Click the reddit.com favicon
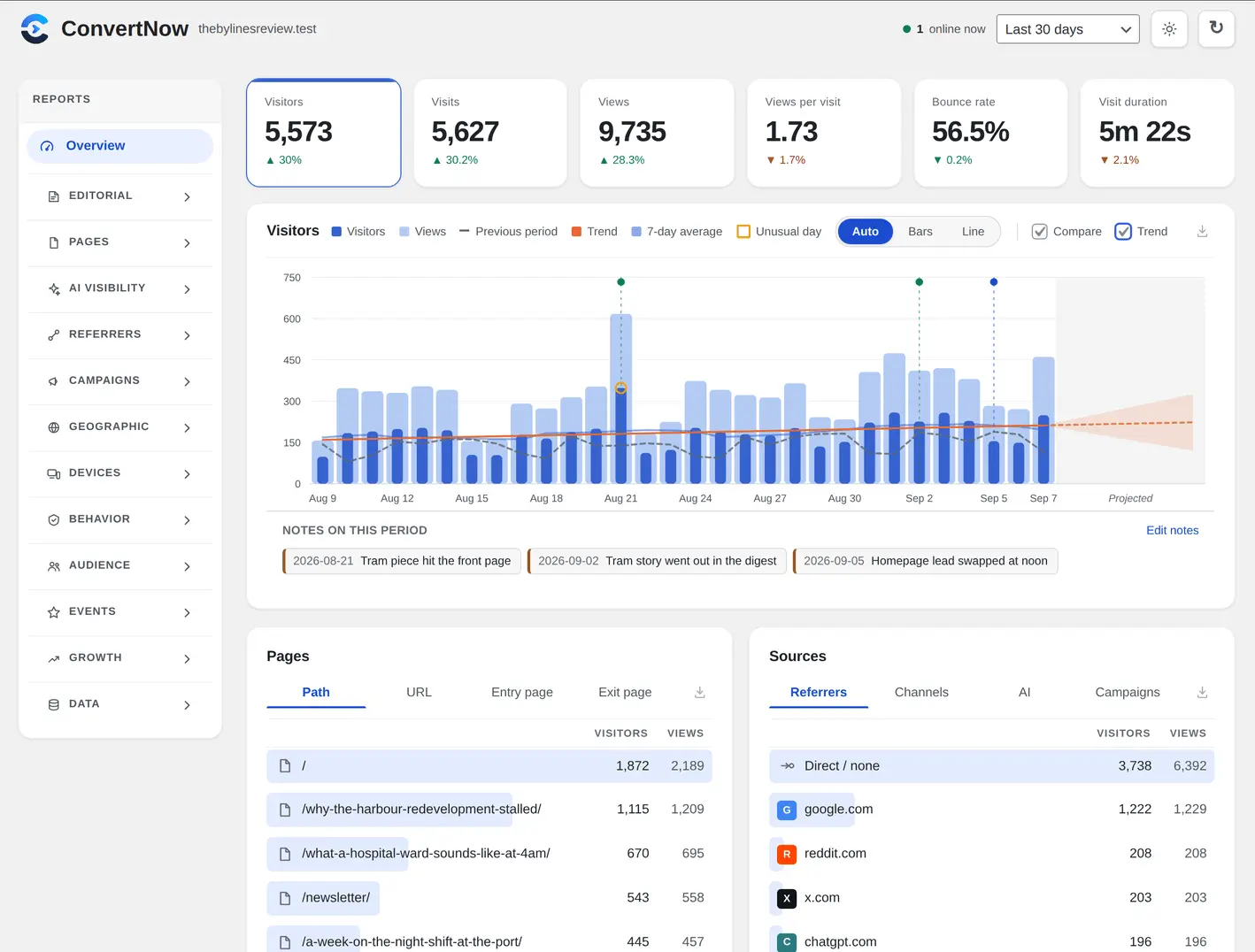This screenshot has height=952, width=1255. pos(786,854)
